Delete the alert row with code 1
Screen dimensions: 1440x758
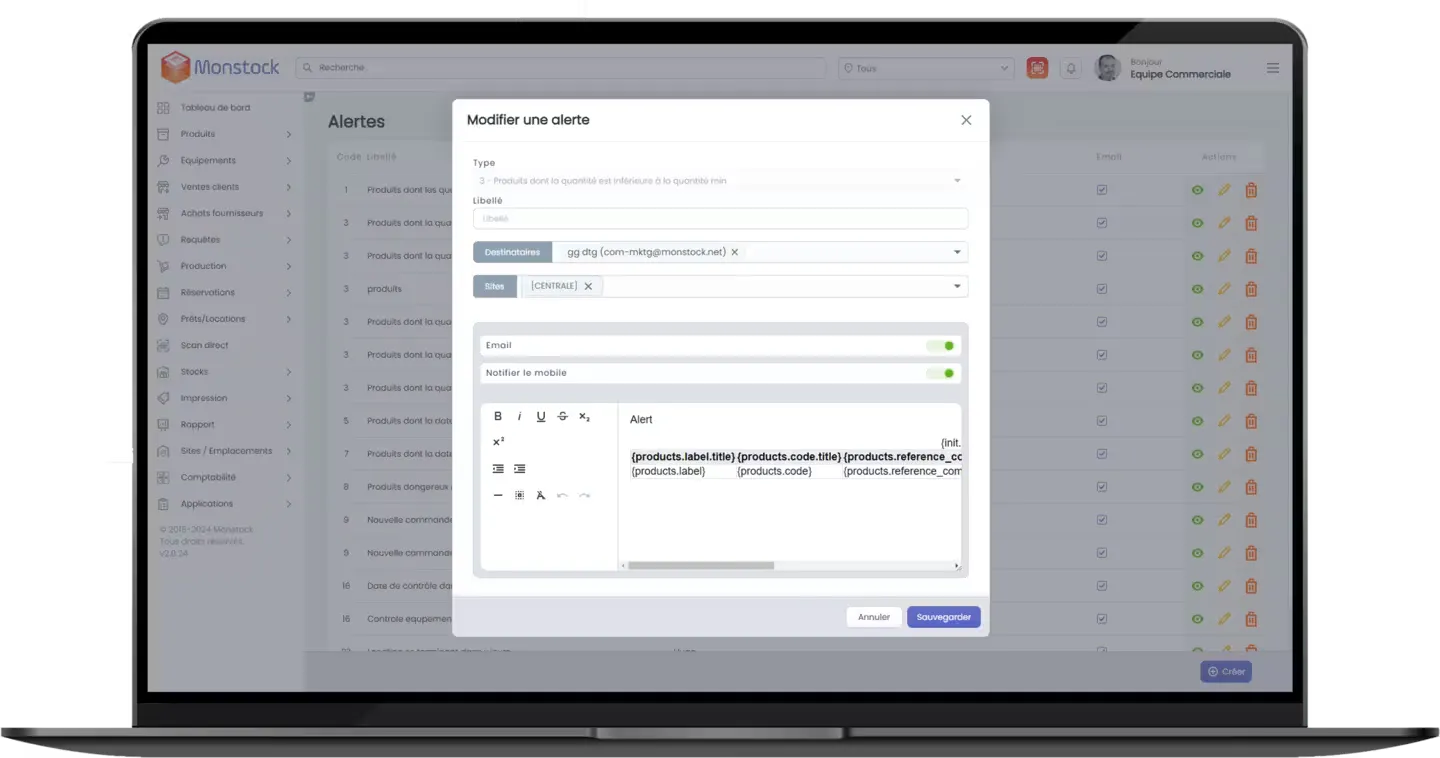pos(1251,190)
